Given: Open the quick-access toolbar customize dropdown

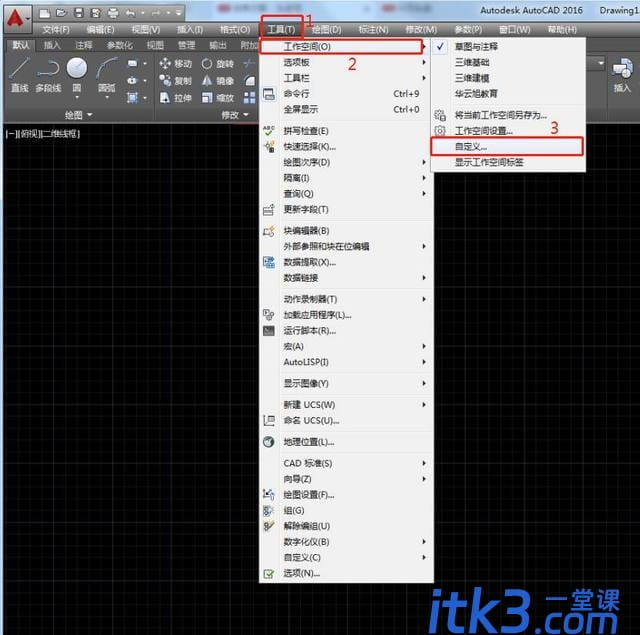Looking at the screenshot, I should click(178, 13).
